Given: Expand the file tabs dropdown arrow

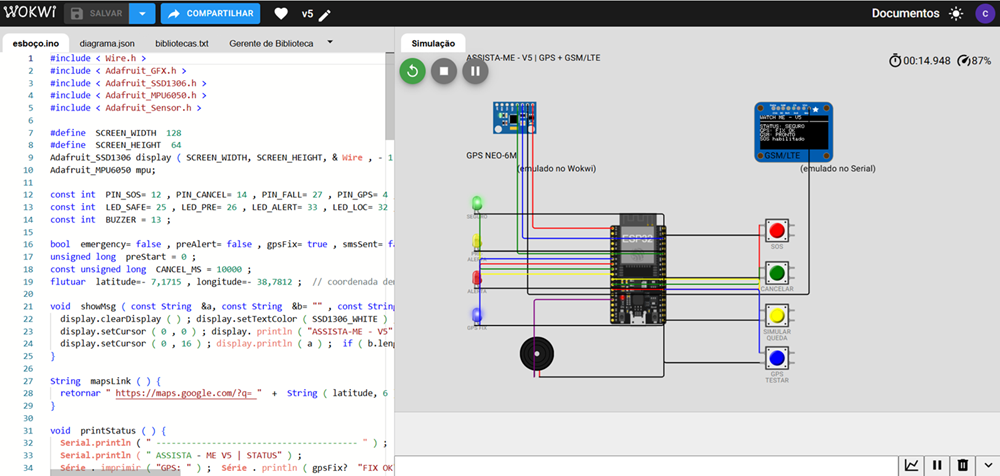Looking at the screenshot, I should [x=330, y=42].
